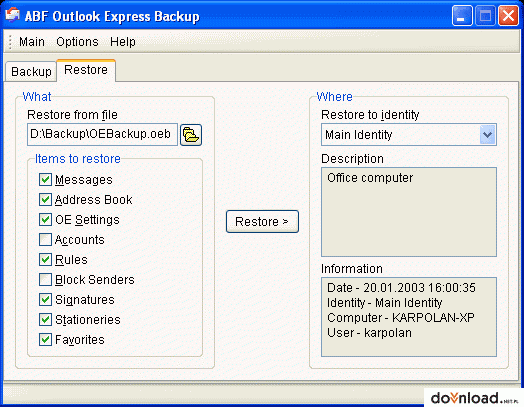Check the Block Senders checkbox
The width and height of the screenshot is (524, 407).
pos(45,279)
